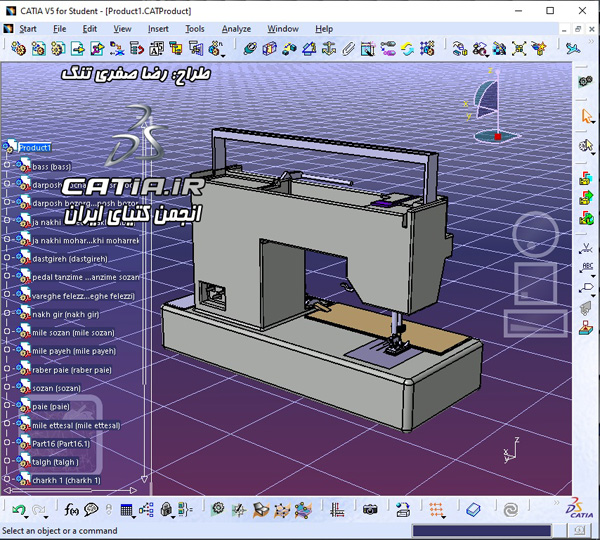Viewport: 600px width, 540px height.
Task: Click the Generate Numbering icon
Action: pos(156,49)
